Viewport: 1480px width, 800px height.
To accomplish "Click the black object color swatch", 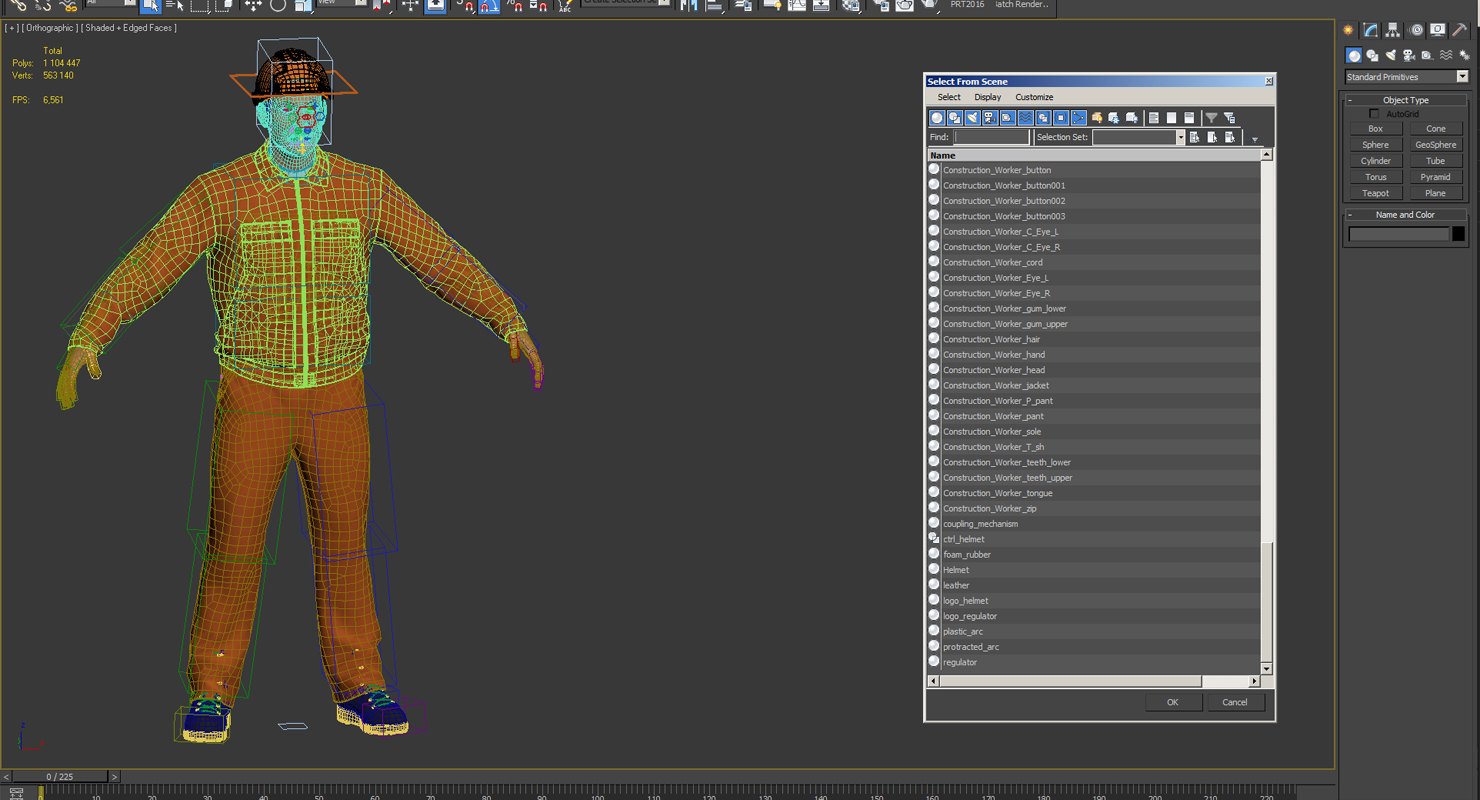I will coord(1458,234).
